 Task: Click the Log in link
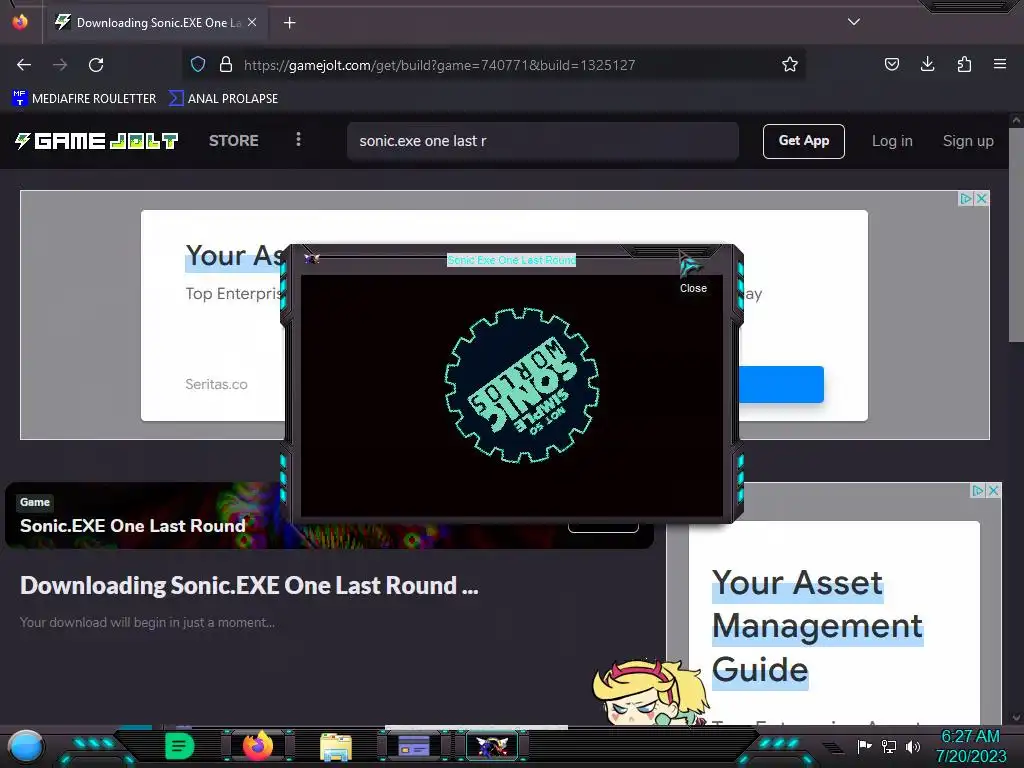tap(892, 141)
